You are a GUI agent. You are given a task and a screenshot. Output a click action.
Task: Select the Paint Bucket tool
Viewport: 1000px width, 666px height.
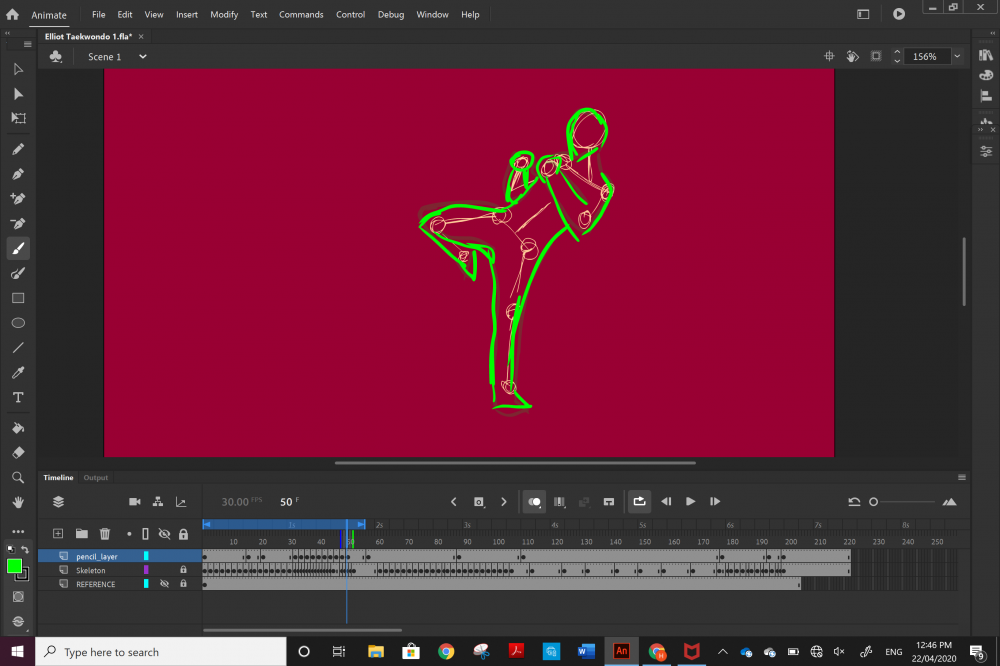(x=18, y=428)
